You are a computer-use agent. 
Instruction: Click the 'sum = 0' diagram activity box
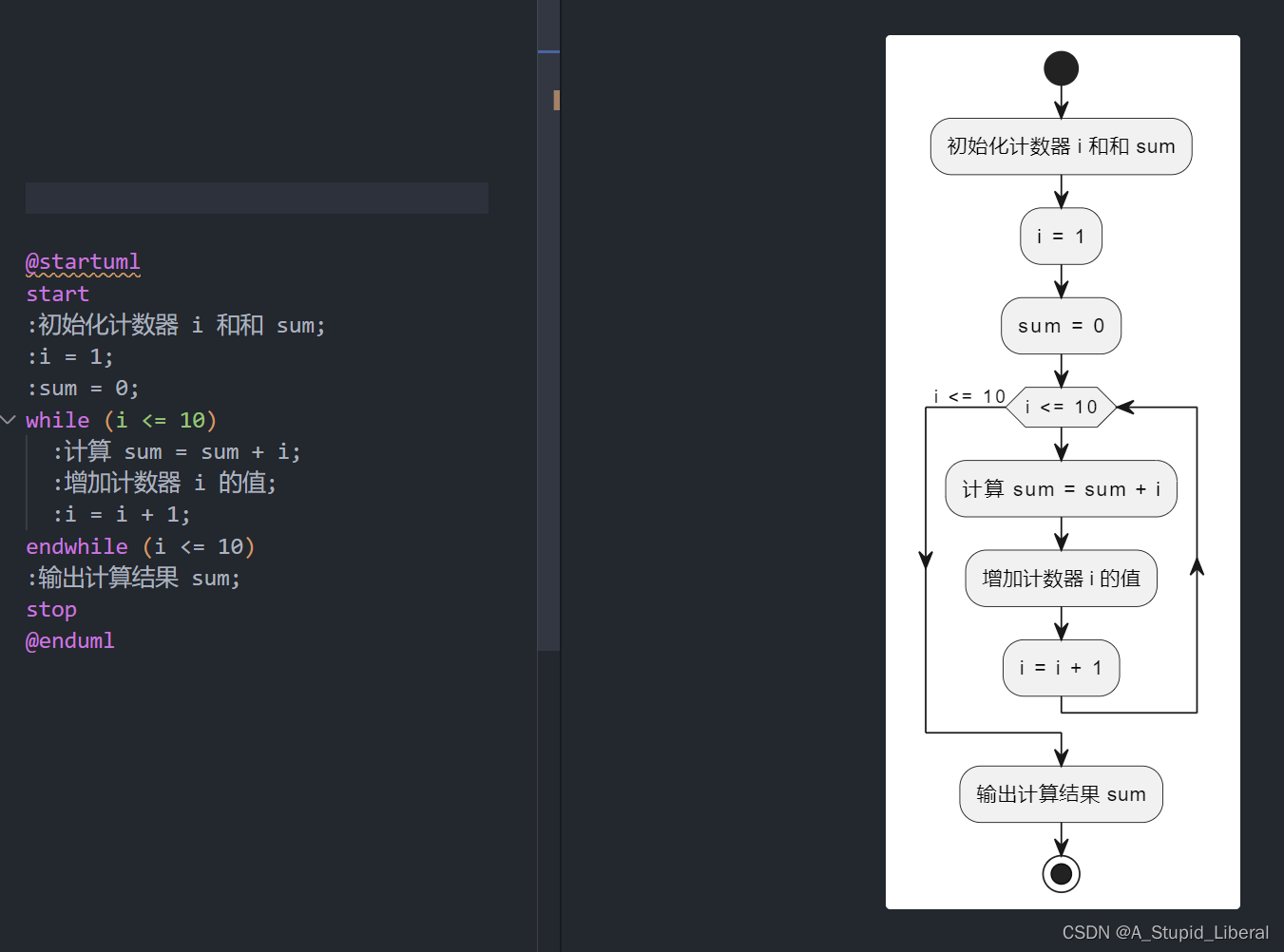1061,326
